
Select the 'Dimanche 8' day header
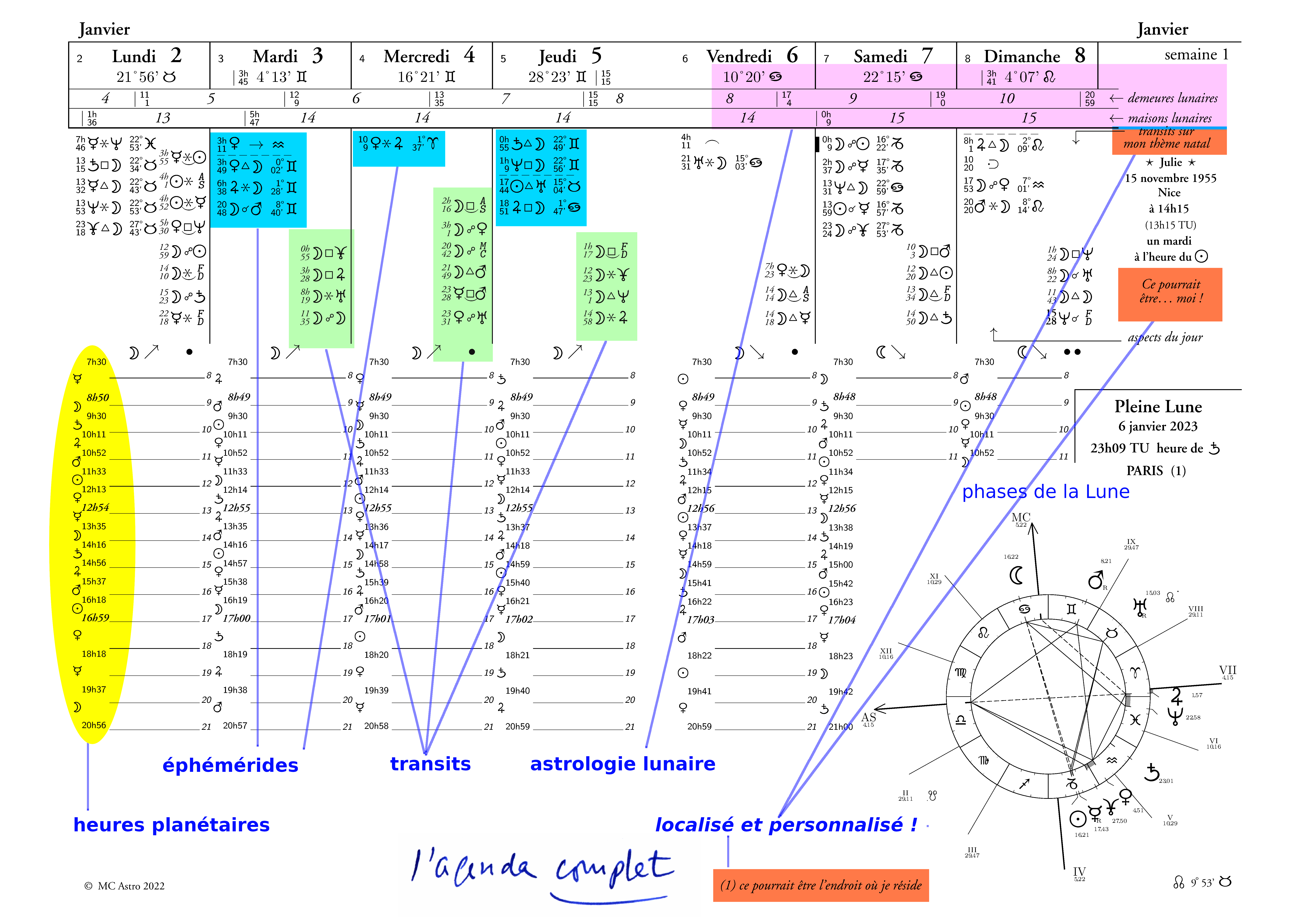[1035, 56]
